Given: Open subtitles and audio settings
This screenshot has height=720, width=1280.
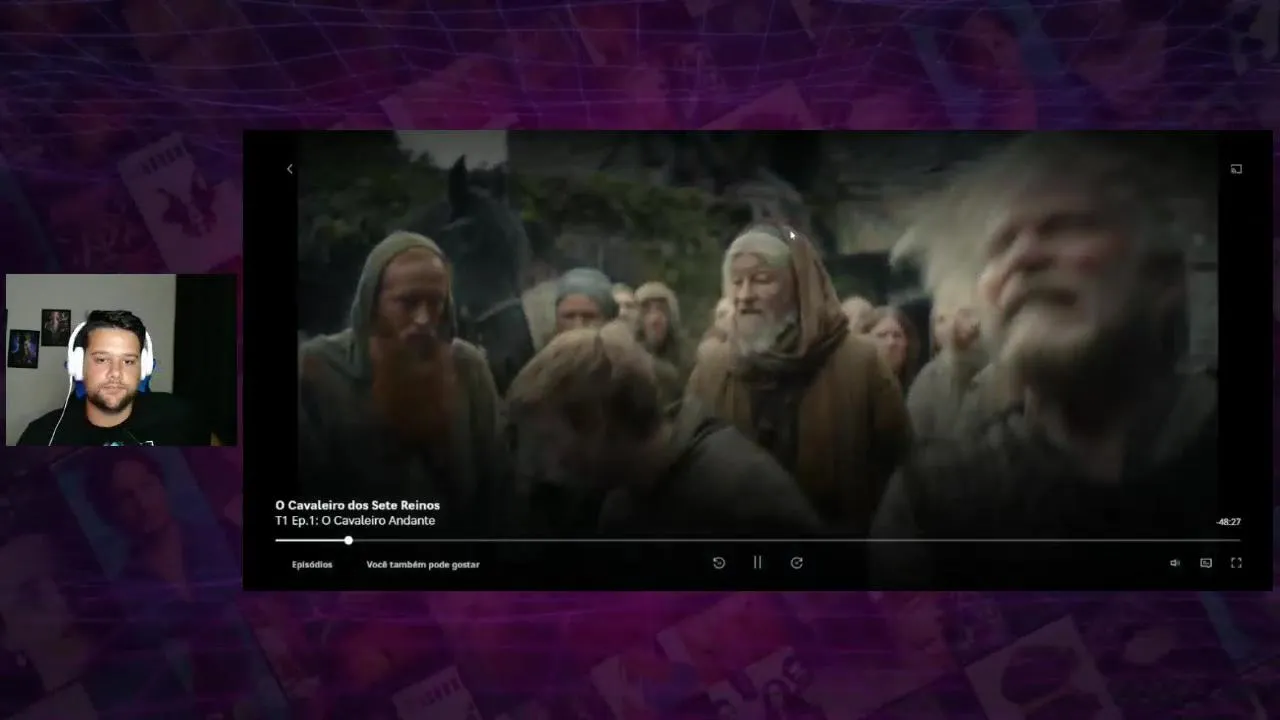Looking at the screenshot, I should [1206, 563].
